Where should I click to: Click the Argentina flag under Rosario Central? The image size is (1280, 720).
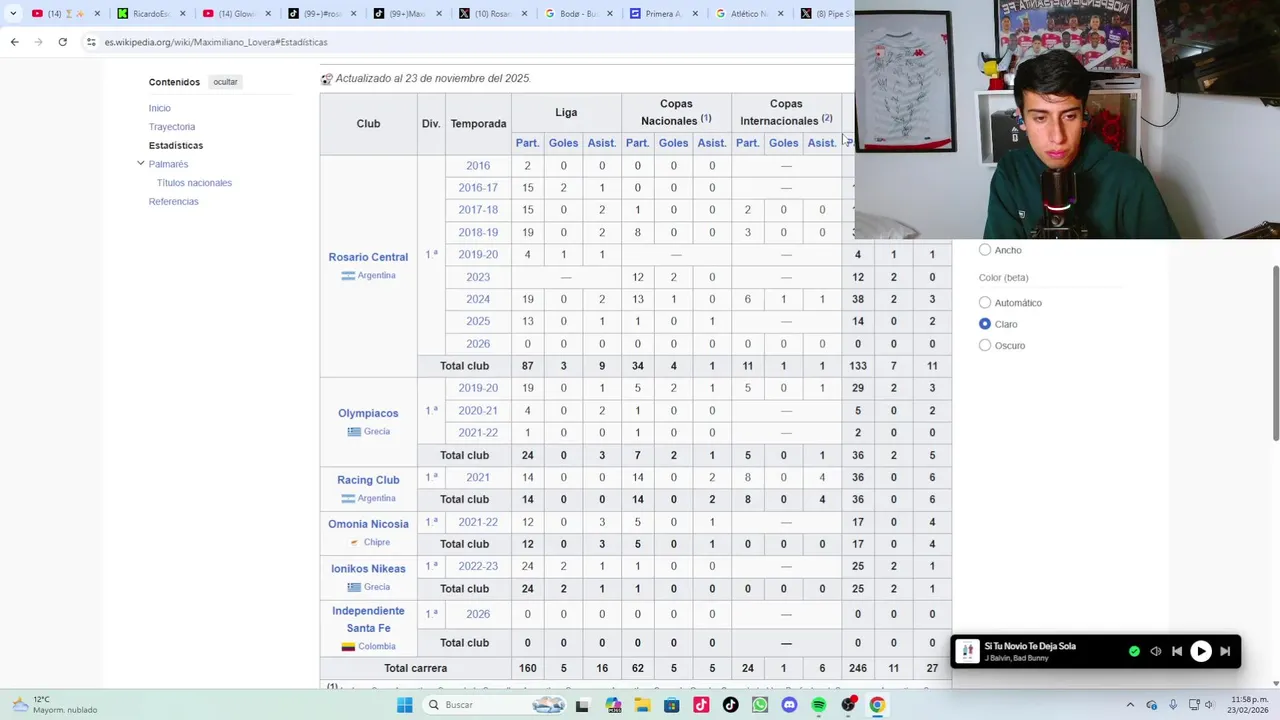pos(348,276)
